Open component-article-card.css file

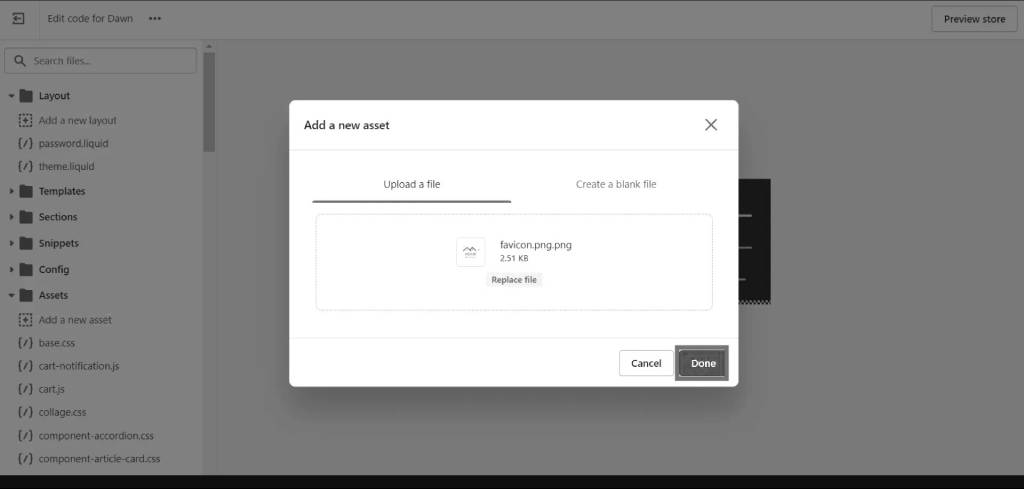(x=99, y=459)
